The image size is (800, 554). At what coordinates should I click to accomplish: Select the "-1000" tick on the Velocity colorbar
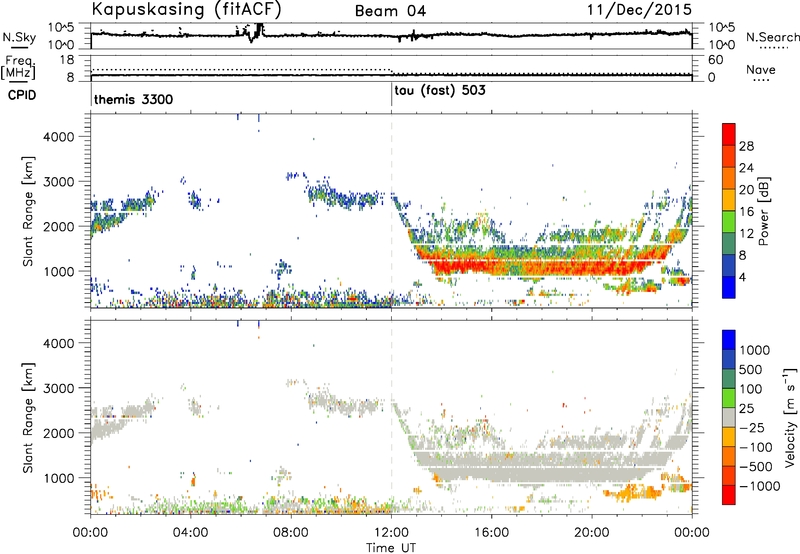760,486
